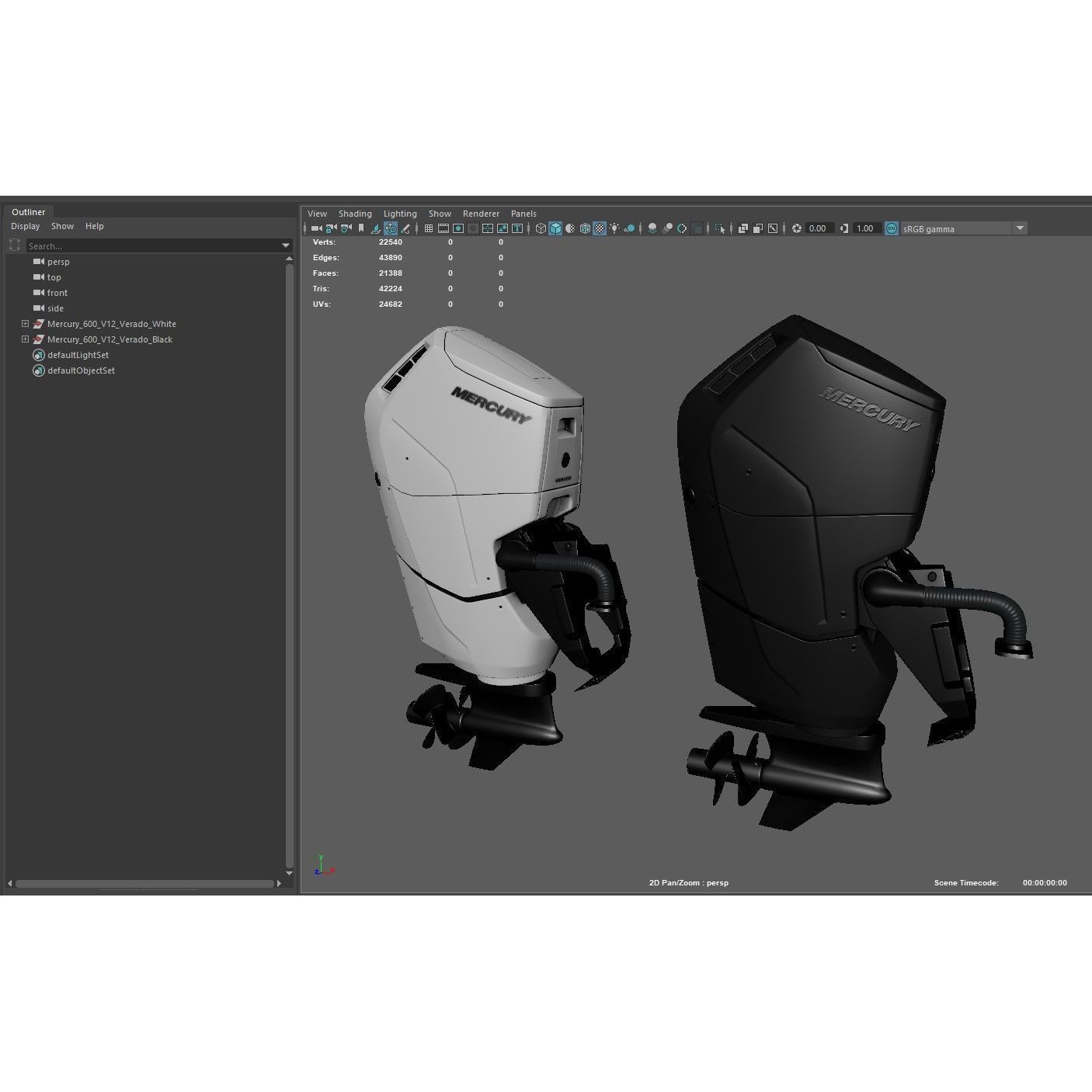The height and width of the screenshot is (1092, 1092).
Task: Enable the Wireframe display mode icon
Action: 540,228
